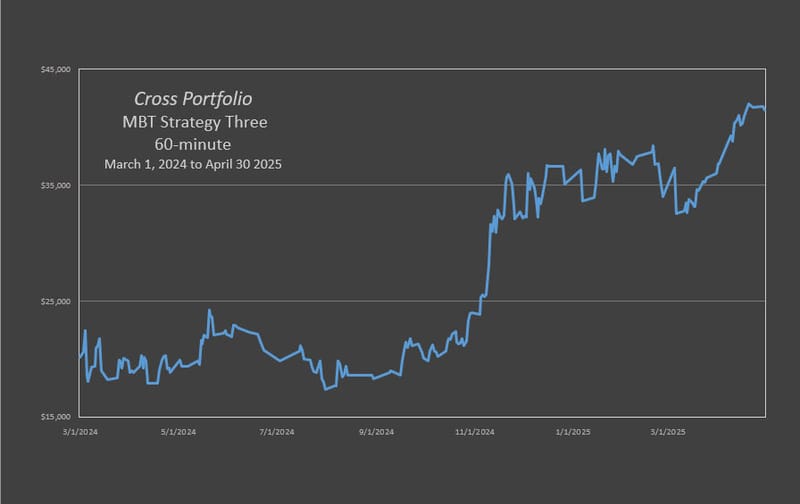Select the 9/1/2024 x-axis date label

[377, 432]
